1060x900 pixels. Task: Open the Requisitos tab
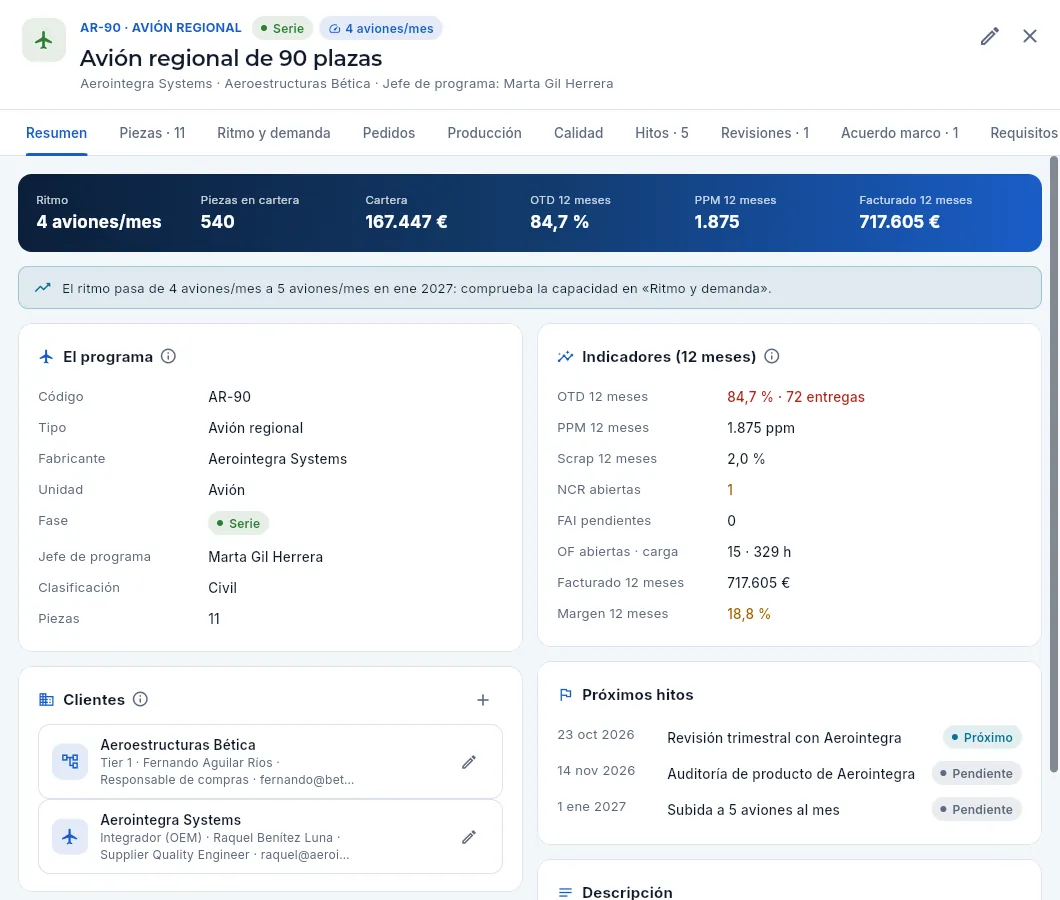[1024, 133]
